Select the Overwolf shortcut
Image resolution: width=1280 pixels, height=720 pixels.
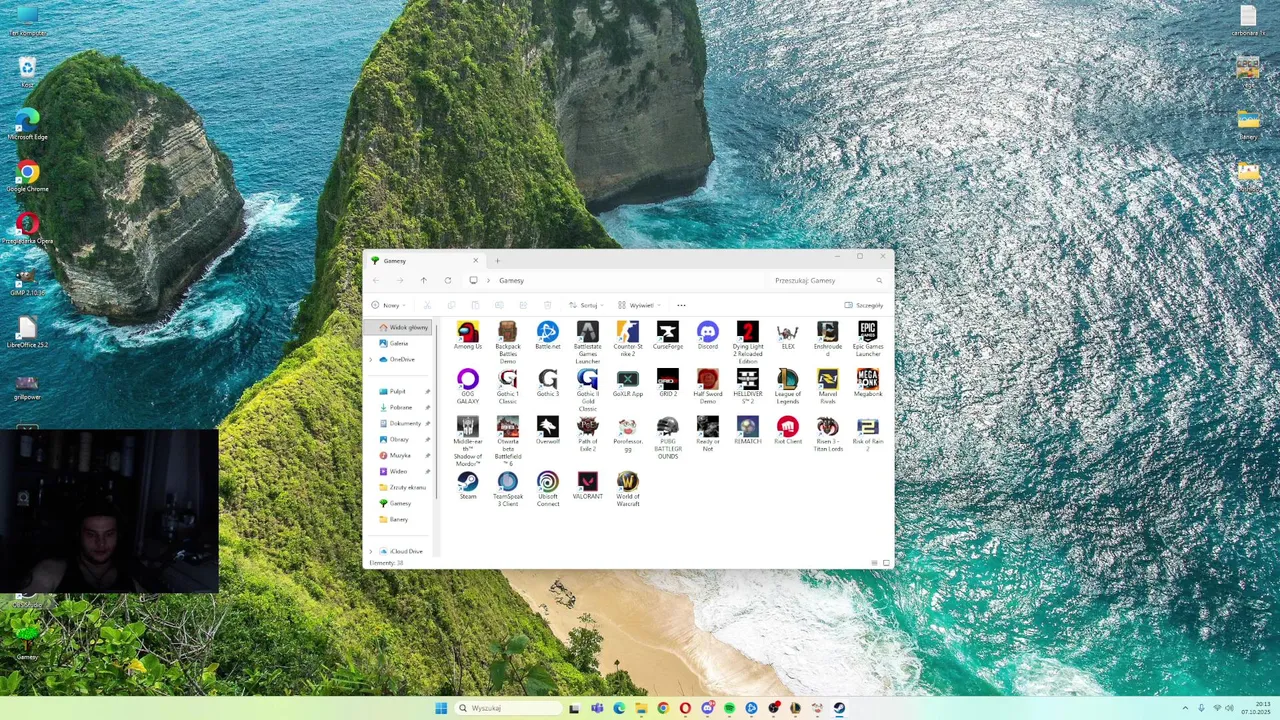[x=548, y=431]
